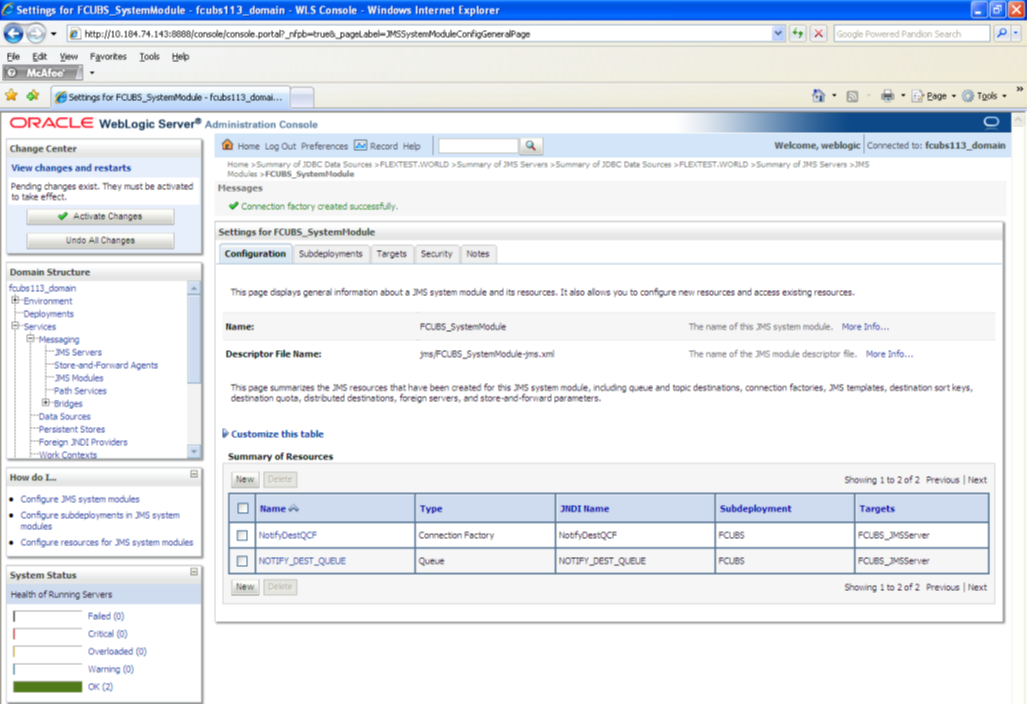Click the Log Out link
The height and width of the screenshot is (704, 1027).
tap(280, 146)
